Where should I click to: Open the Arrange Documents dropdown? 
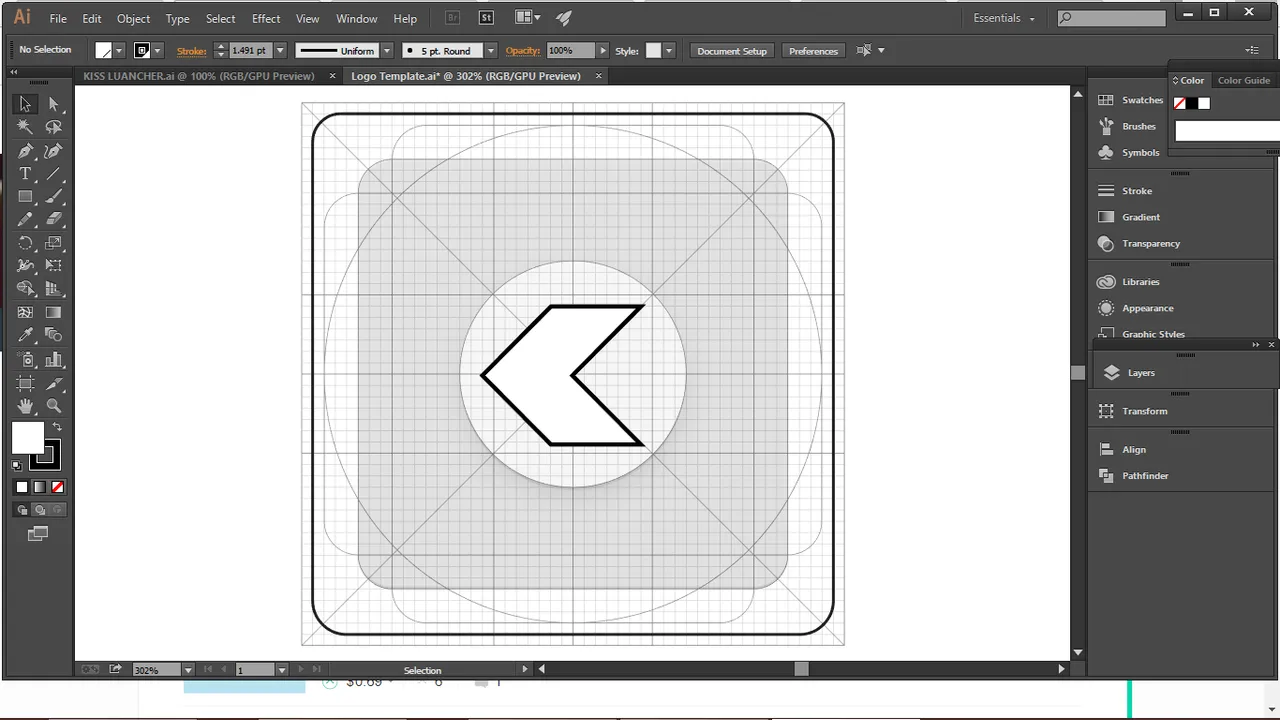[x=527, y=18]
